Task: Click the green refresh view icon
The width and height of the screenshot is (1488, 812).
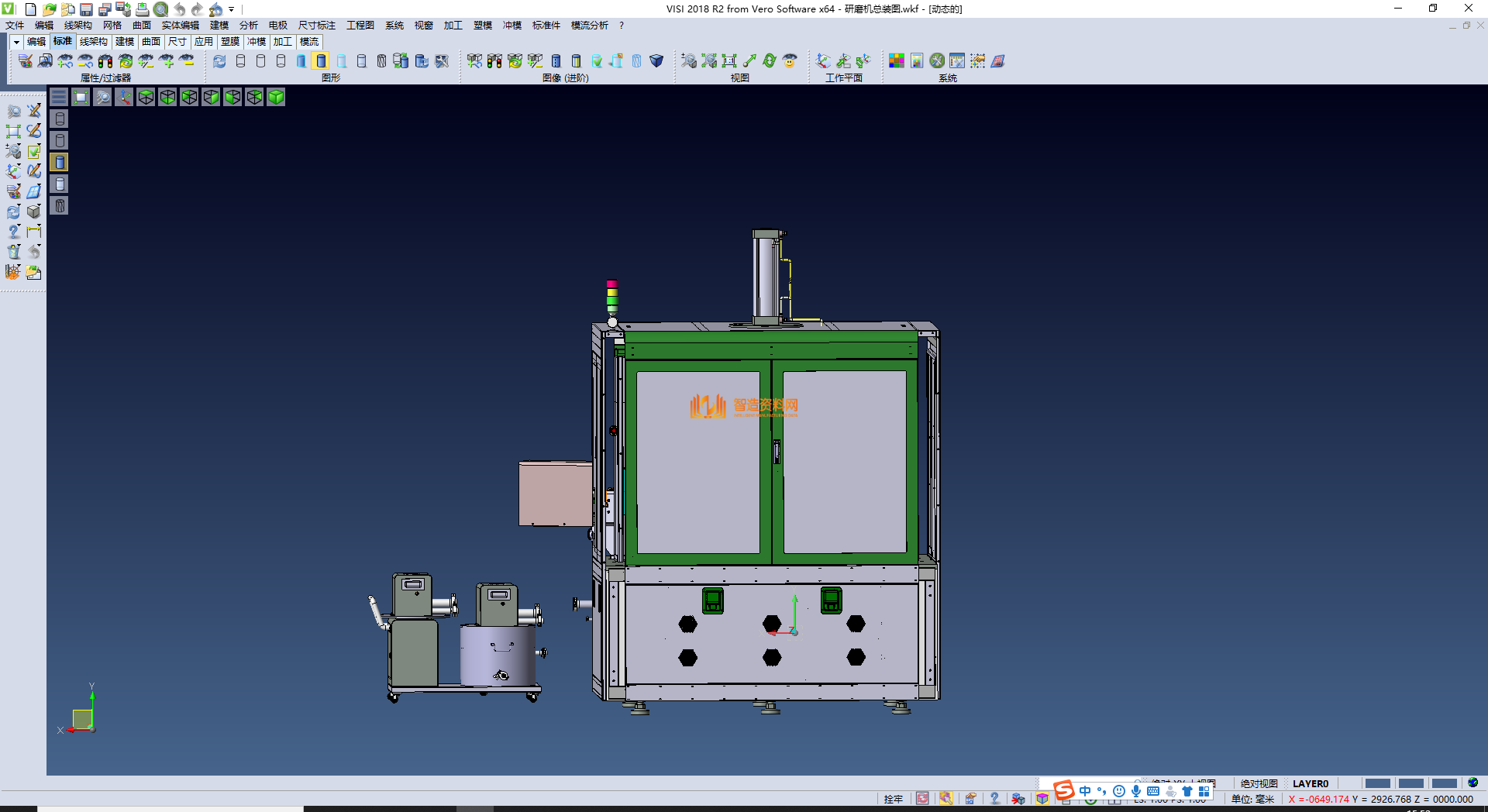Action: [x=769, y=60]
